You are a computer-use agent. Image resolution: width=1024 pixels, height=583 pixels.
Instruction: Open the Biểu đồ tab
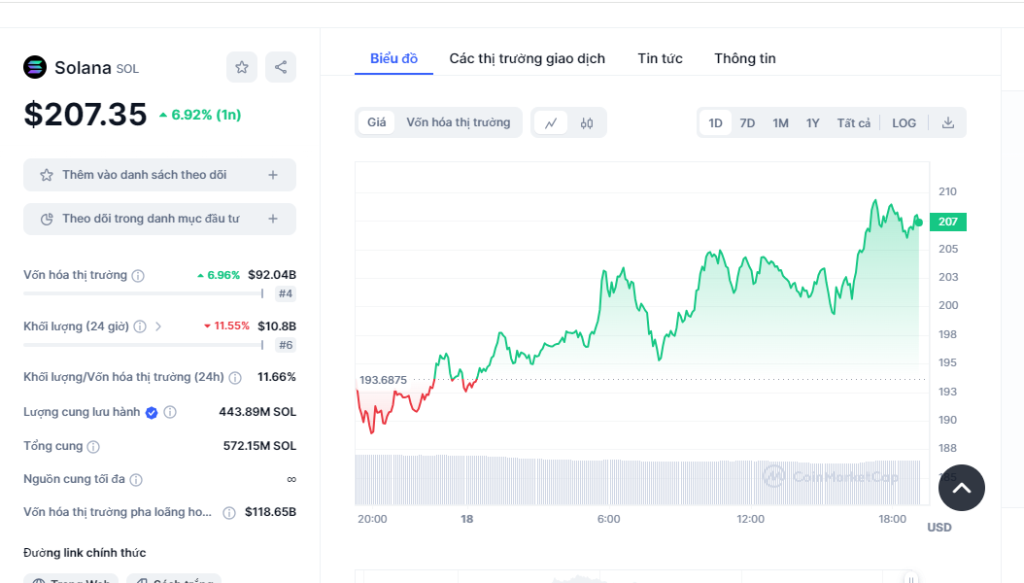tap(394, 58)
